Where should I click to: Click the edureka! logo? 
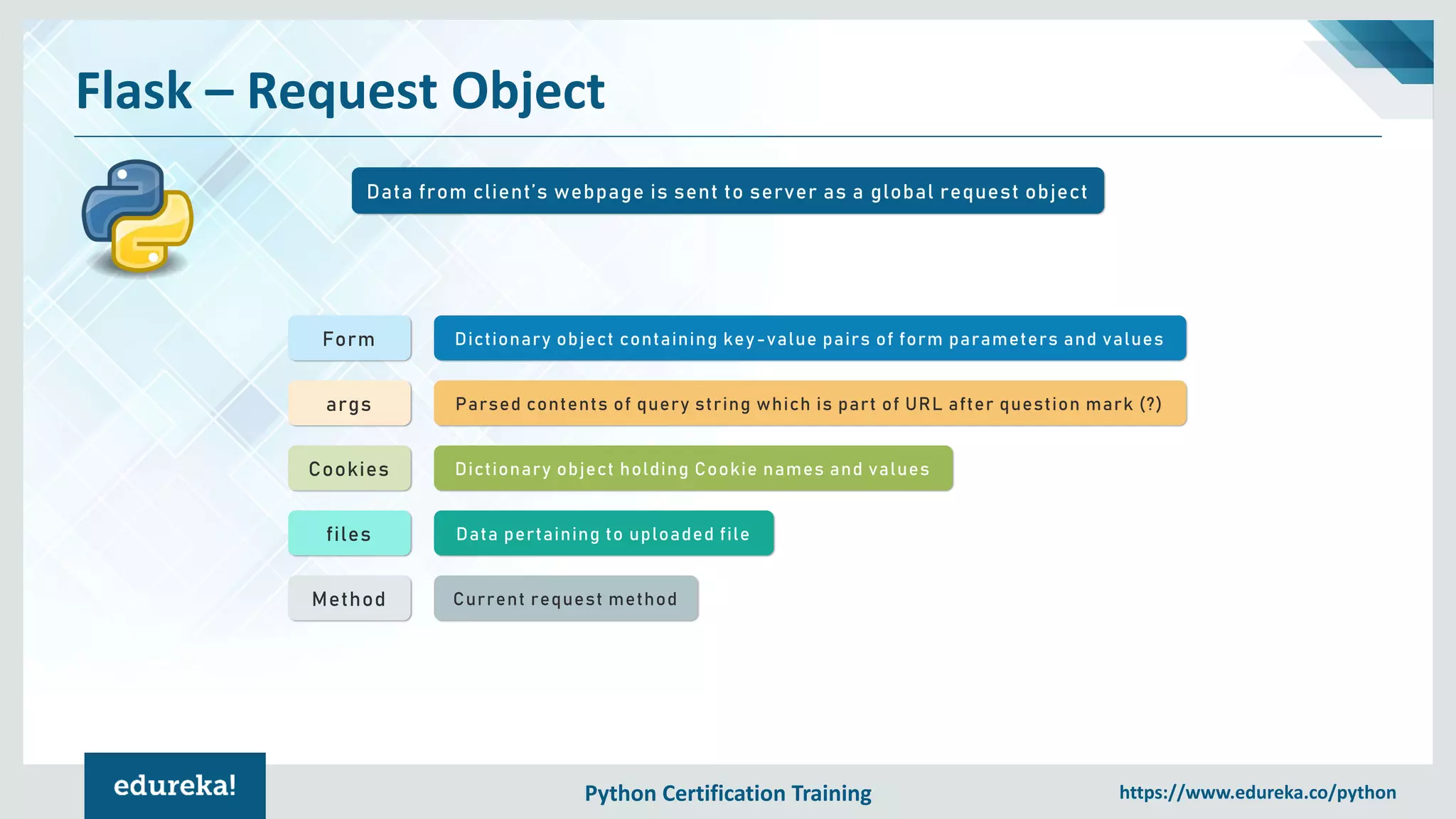(175, 786)
